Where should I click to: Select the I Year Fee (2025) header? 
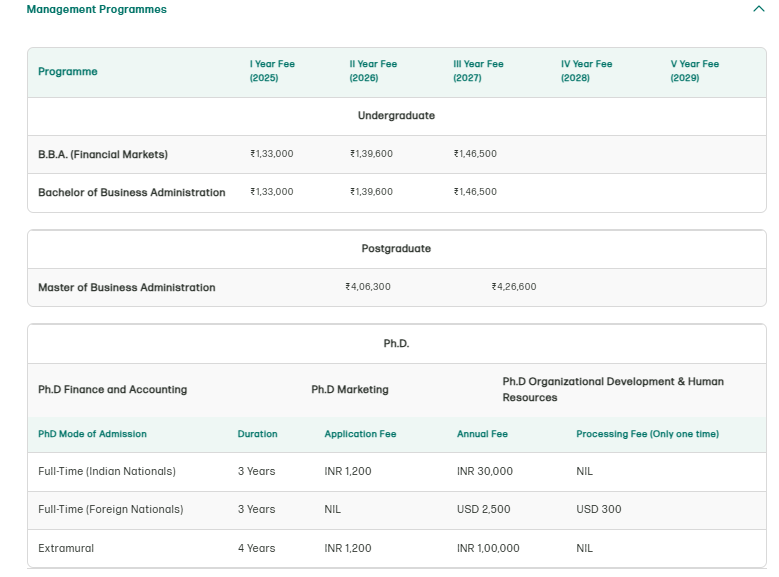(x=272, y=71)
